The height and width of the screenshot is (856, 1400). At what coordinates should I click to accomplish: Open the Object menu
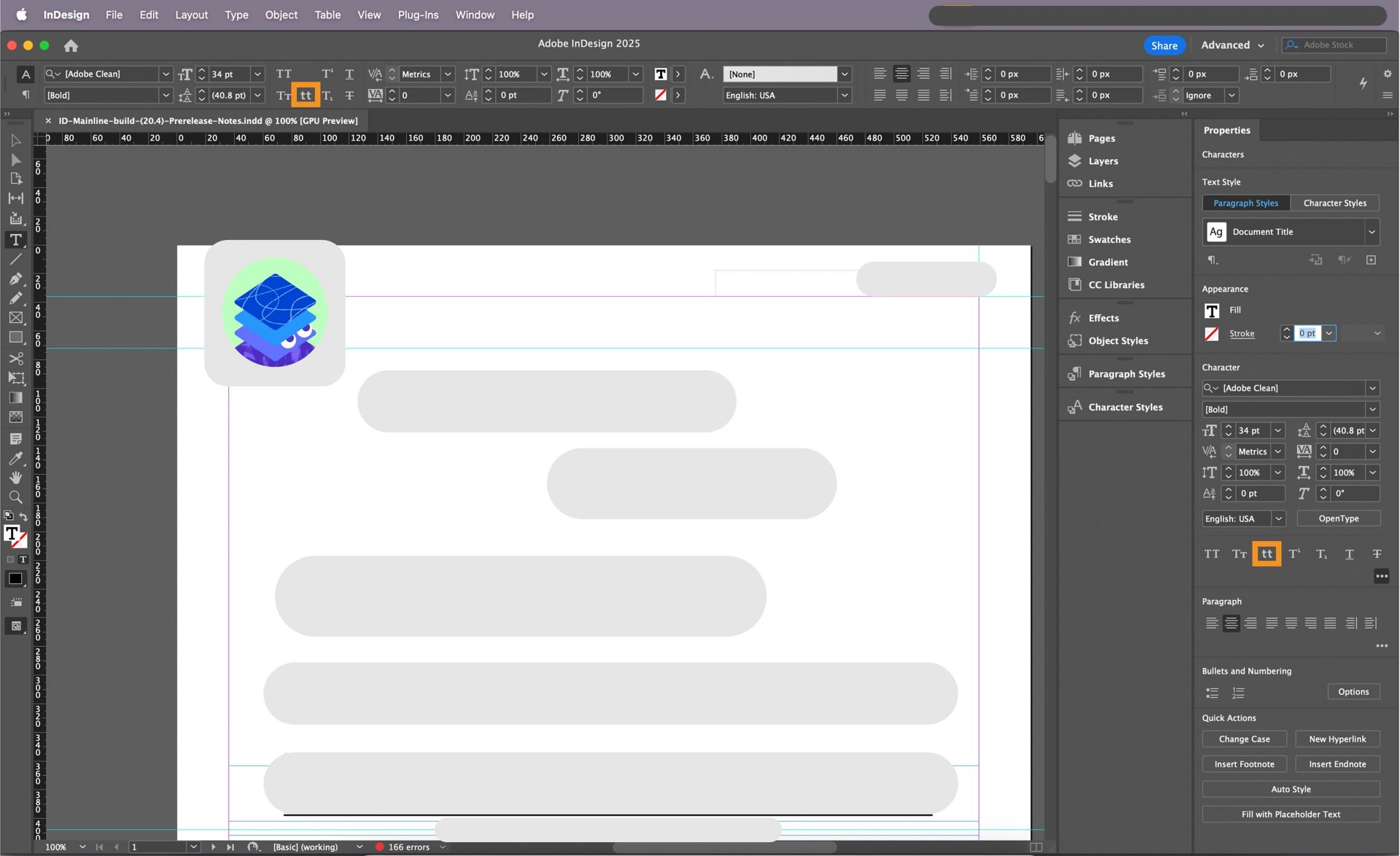click(281, 15)
